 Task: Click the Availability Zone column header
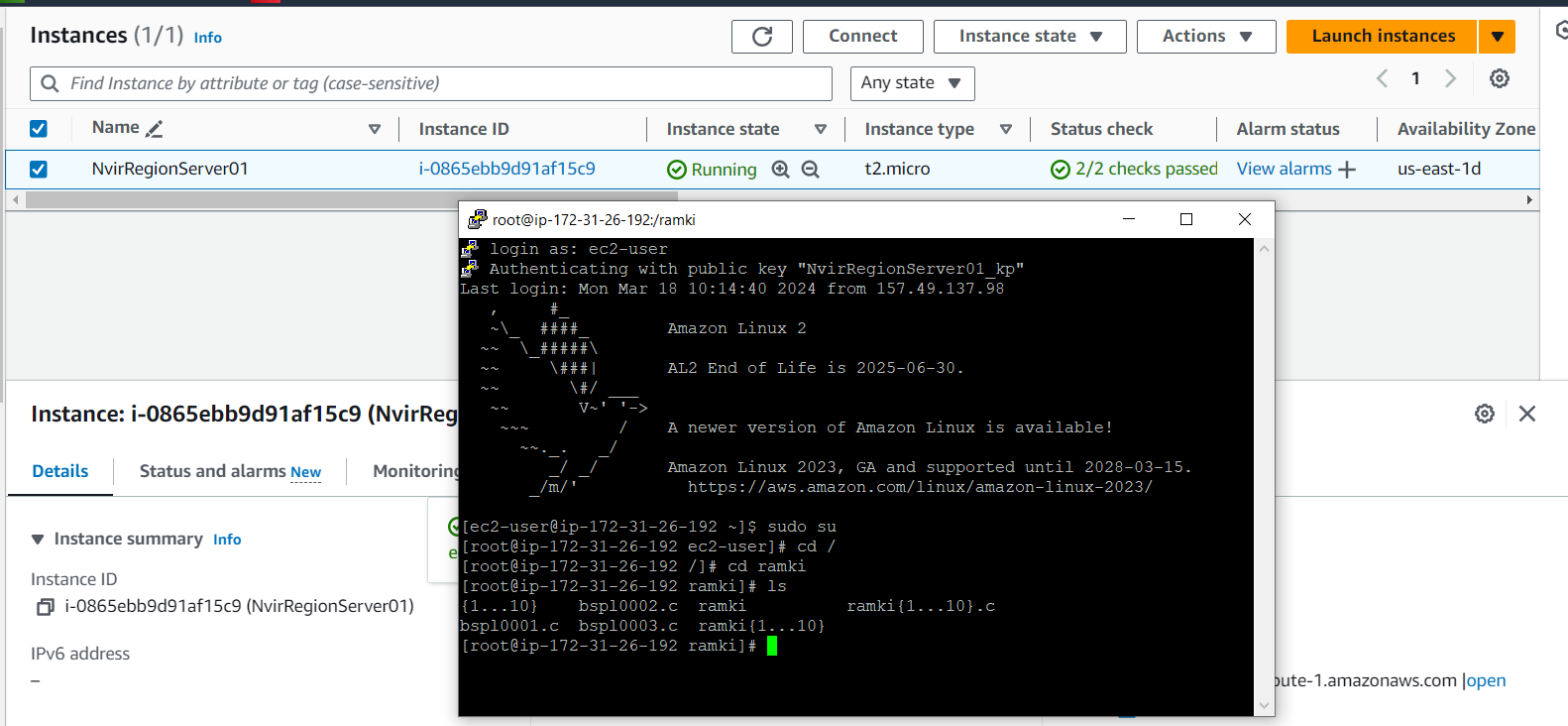(1466, 129)
